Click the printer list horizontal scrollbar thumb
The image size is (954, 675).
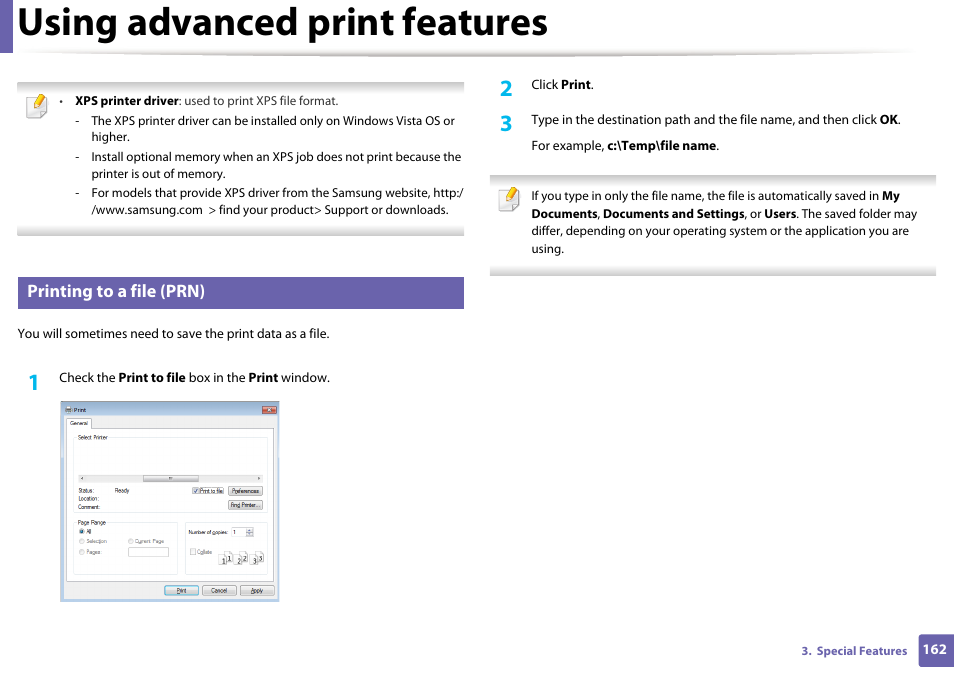170,478
